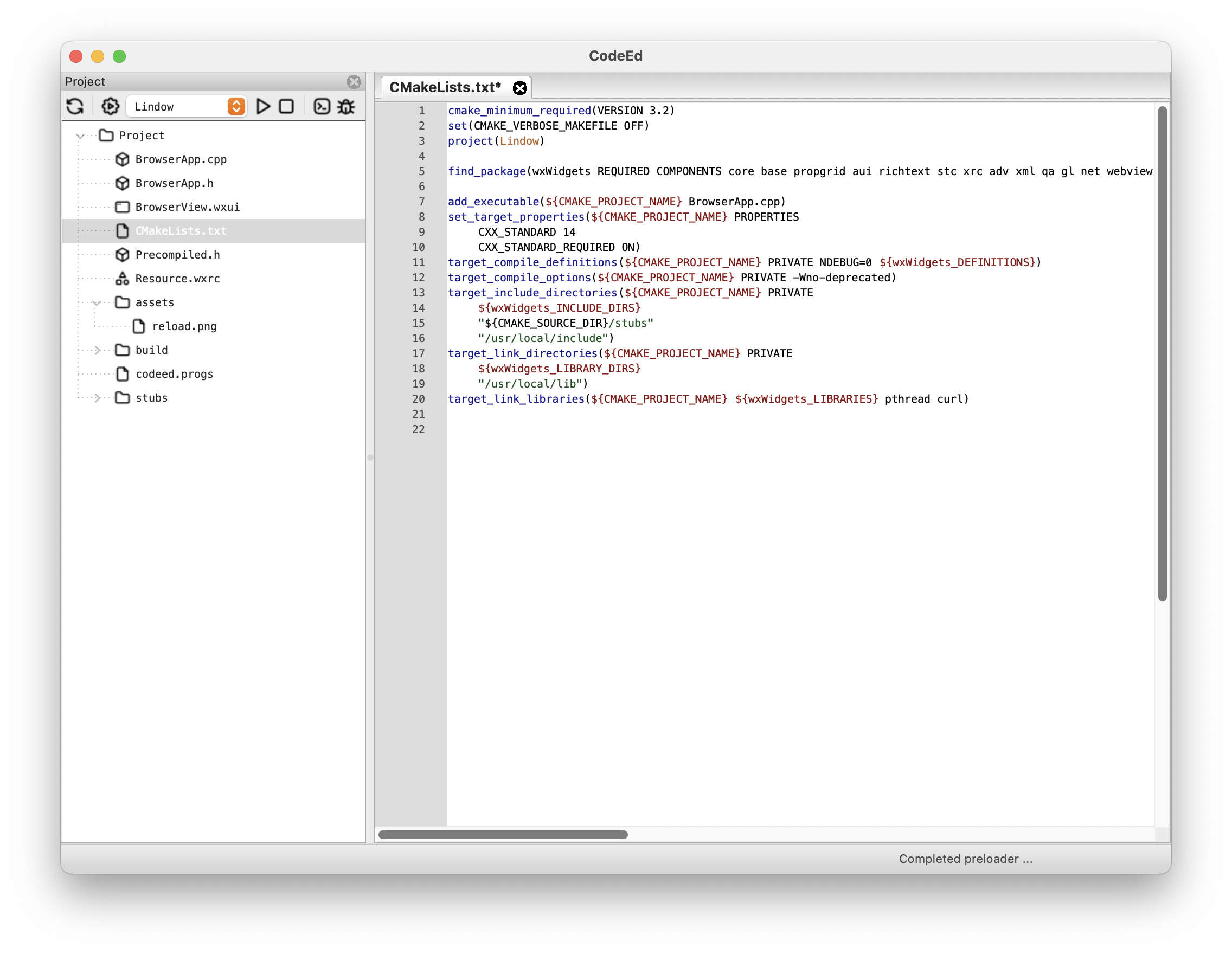Click the reload.png file icon
1232x954 pixels.
139,326
